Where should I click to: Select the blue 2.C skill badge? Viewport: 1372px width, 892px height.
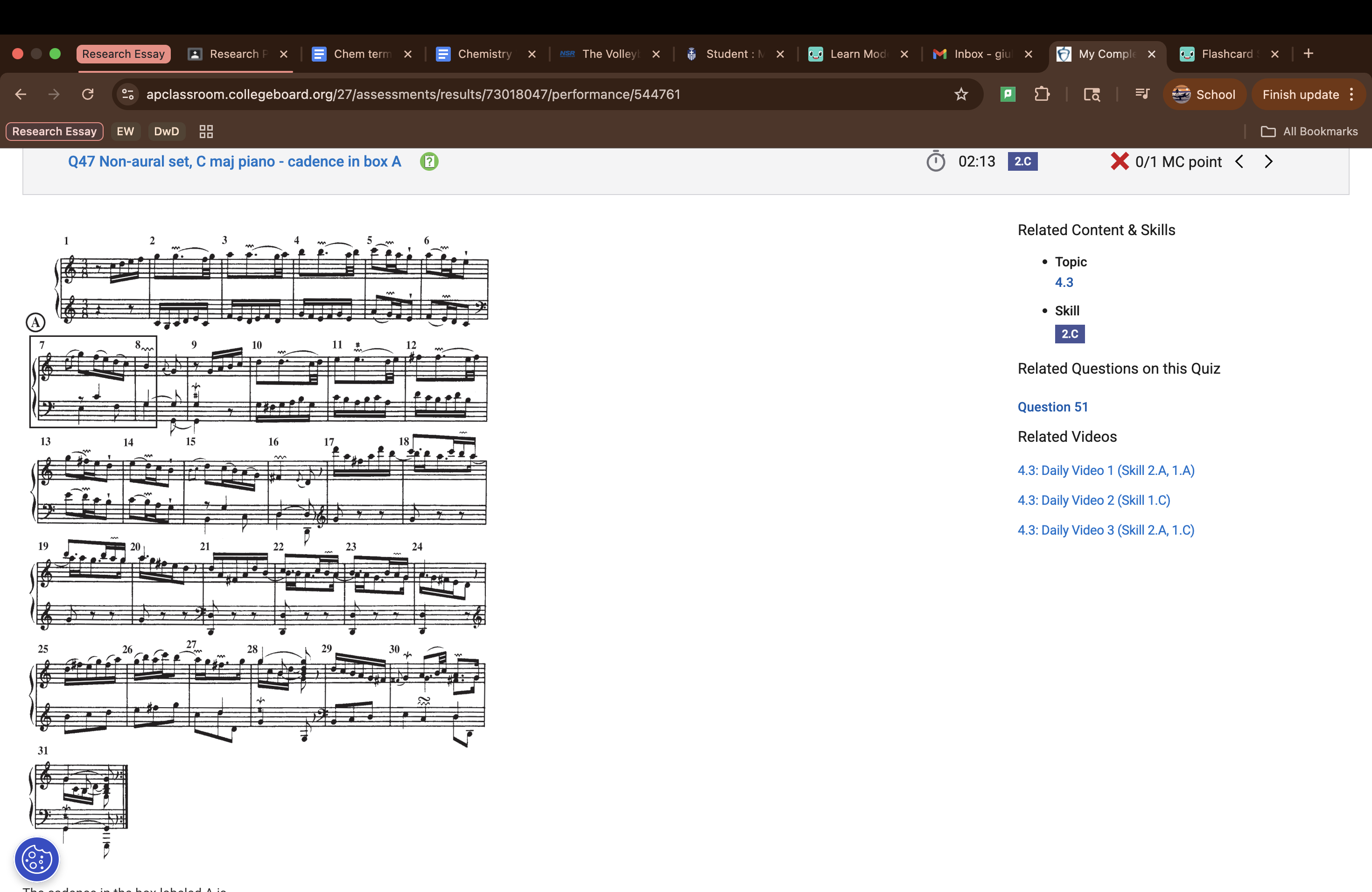pyautogui.click(x=1069, y=334)
